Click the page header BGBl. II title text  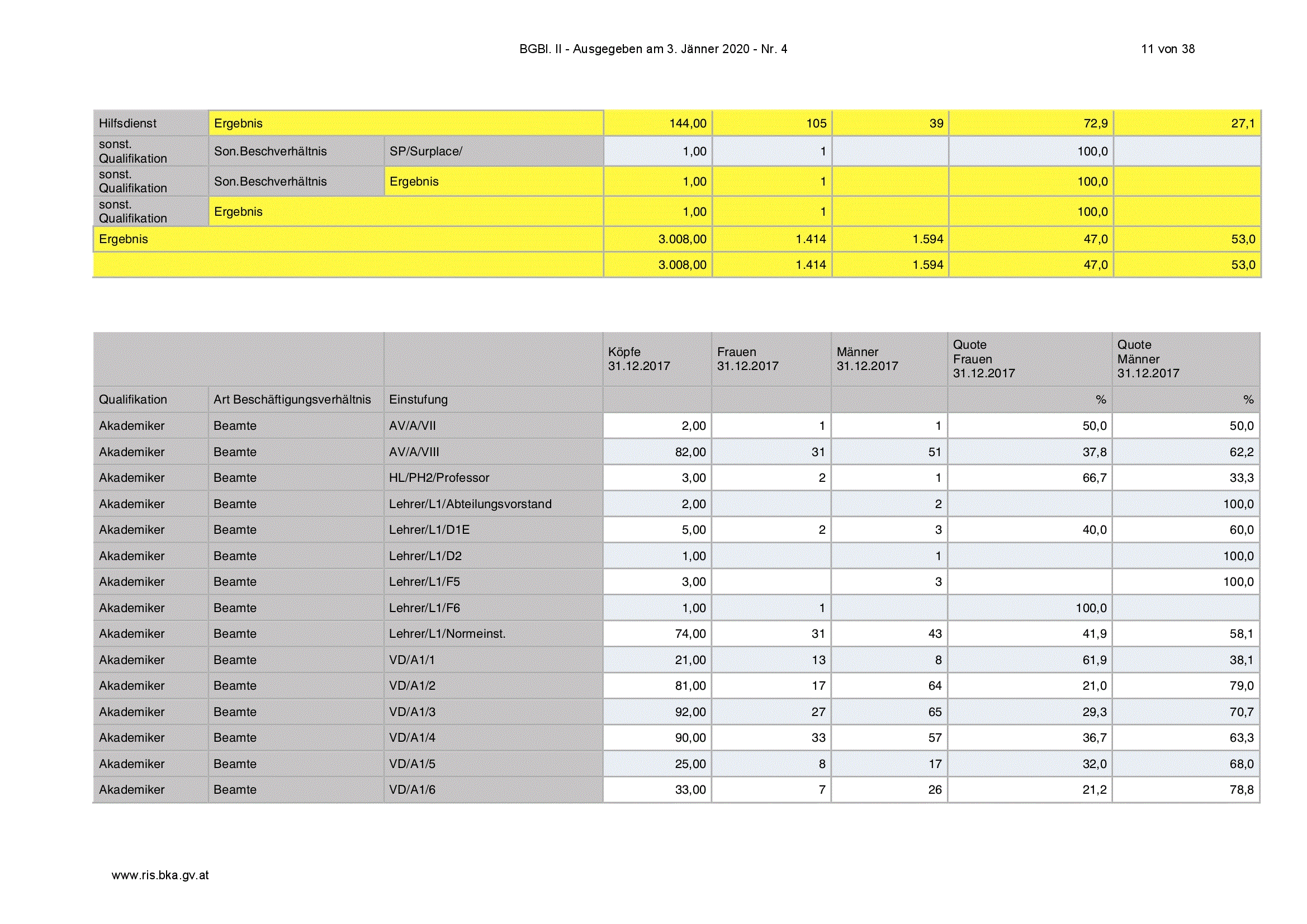click(653, 49)
